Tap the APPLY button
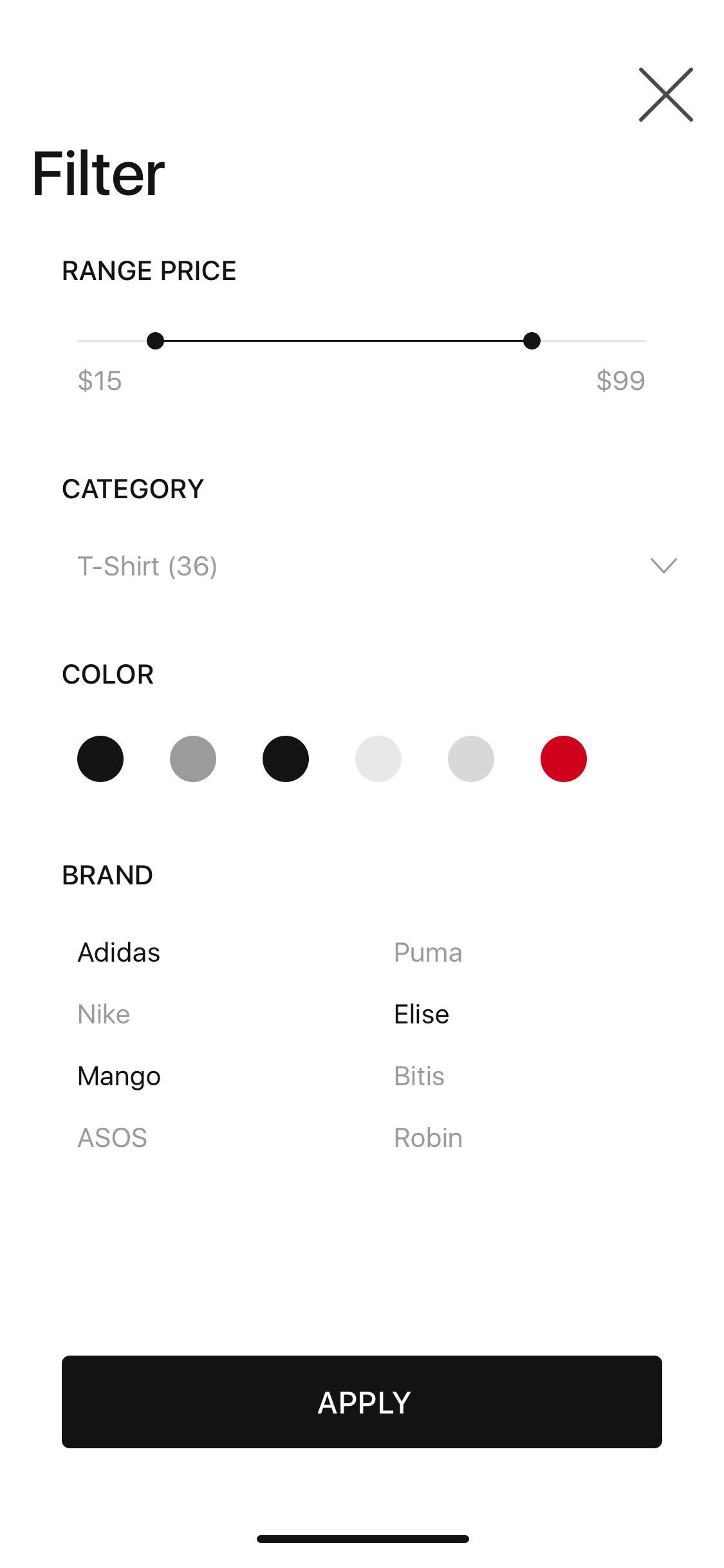Screen dimensions: 724x1568 point(362,1402)
